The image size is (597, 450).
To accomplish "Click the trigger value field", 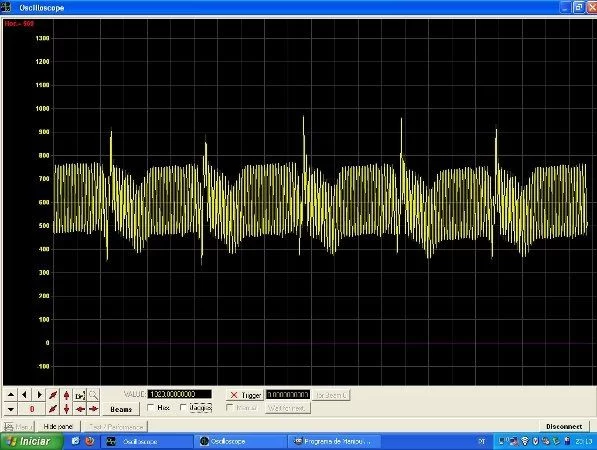I will (x=288, y=395).
